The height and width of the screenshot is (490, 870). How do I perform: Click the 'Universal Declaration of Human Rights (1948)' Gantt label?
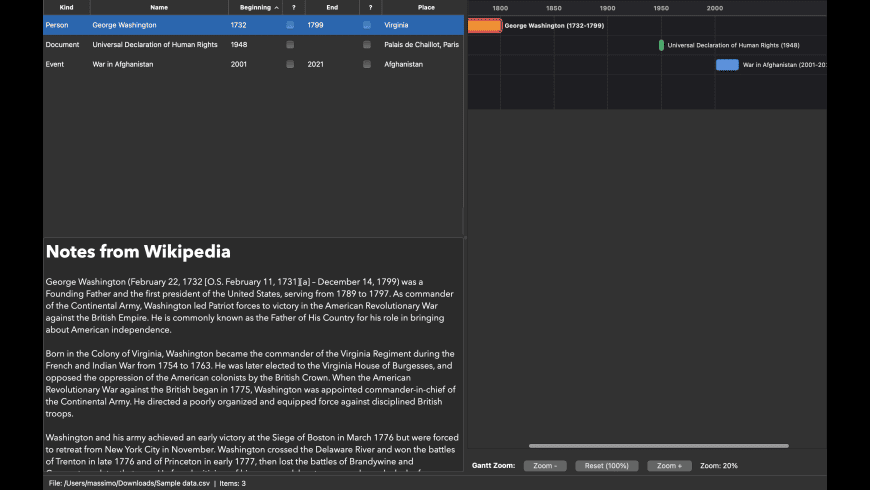click(x=734, y=46)
